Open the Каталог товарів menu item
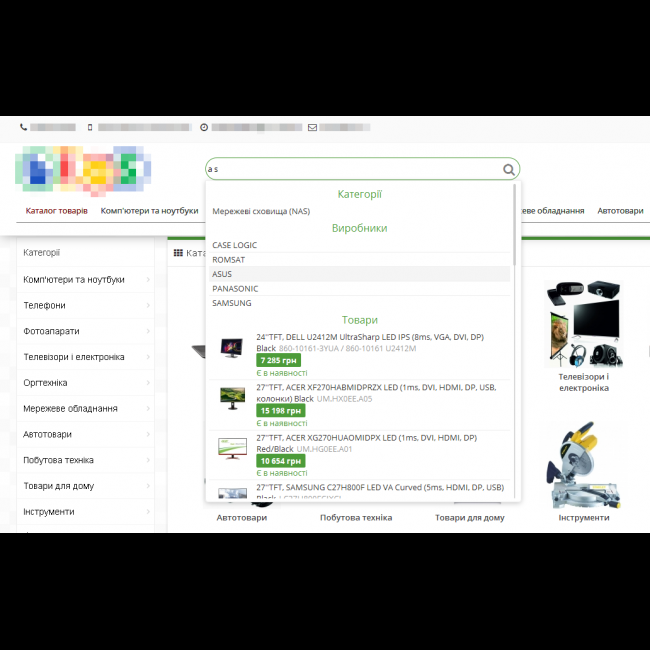 point(56,211)
